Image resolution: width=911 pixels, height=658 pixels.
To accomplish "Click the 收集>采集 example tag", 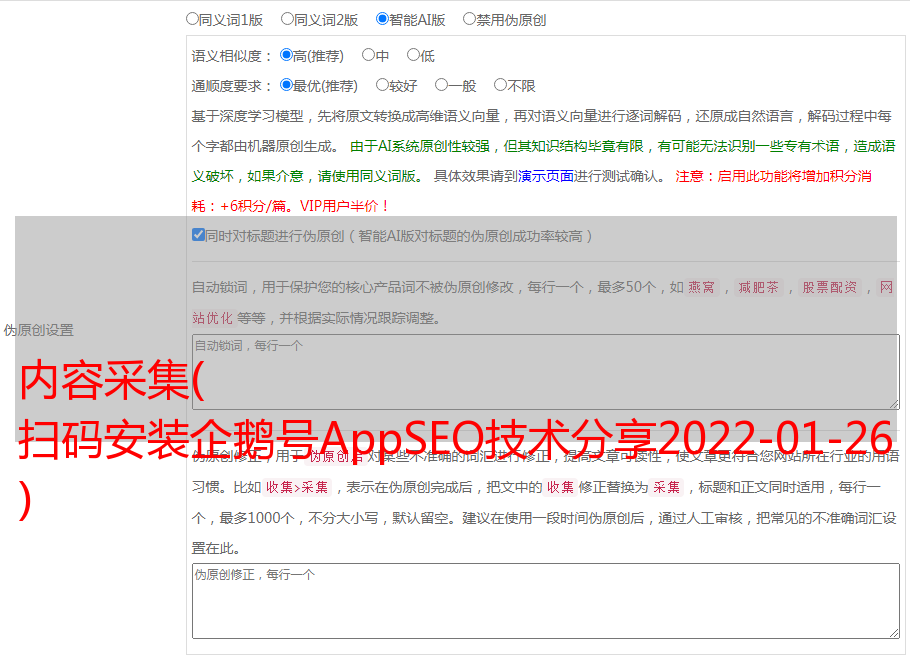I will (x=297, y=487).
